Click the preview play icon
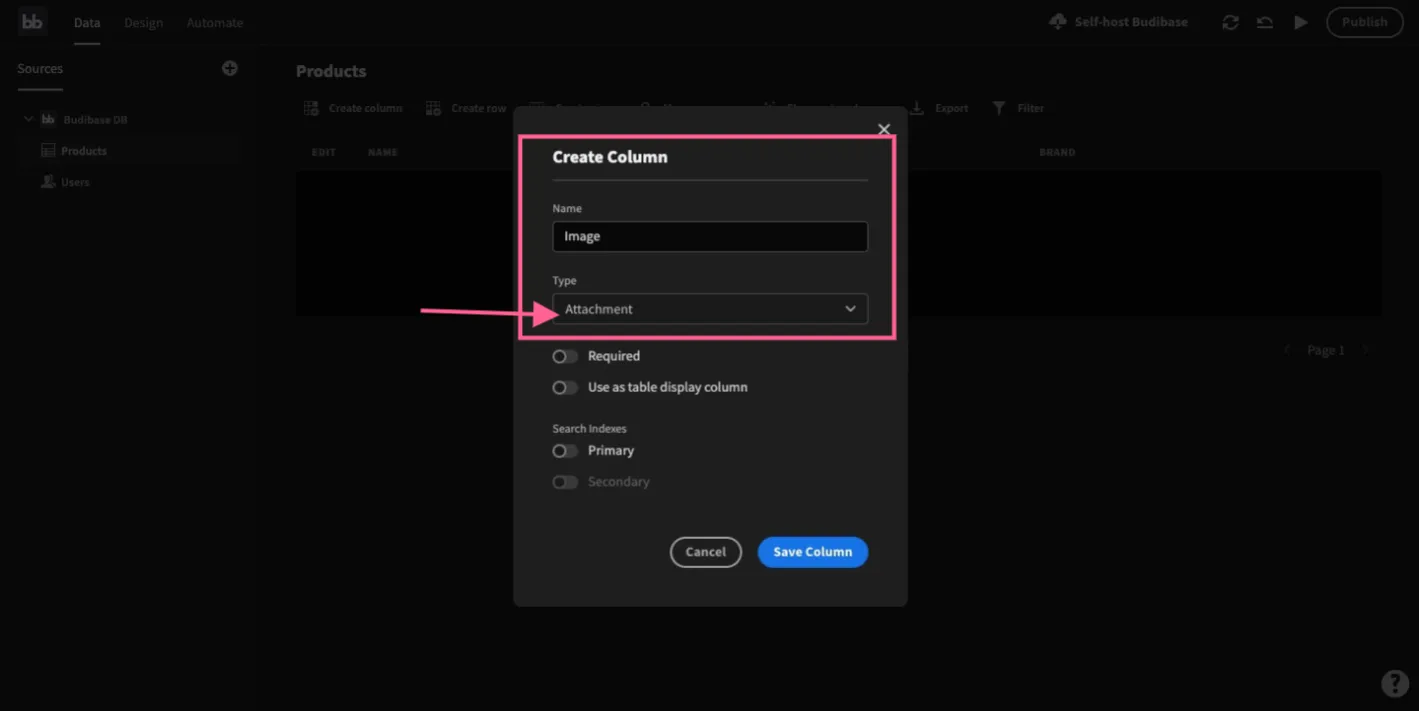1419x711 pixels. pos(1300,22)
